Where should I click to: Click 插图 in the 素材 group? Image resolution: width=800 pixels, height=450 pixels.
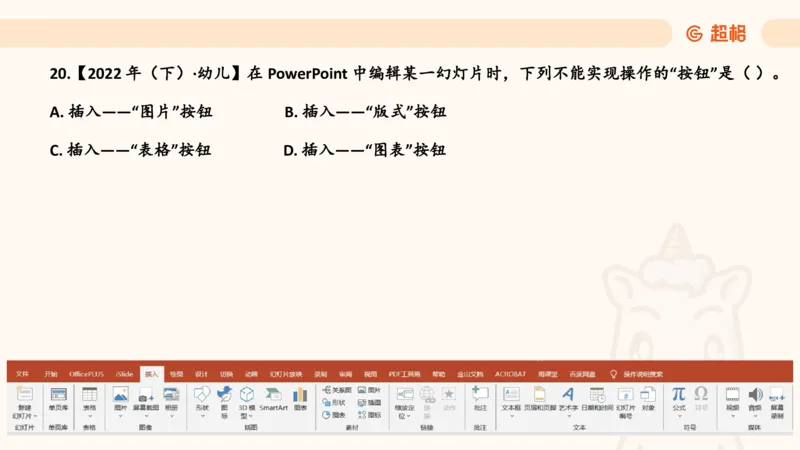coord(369,403)
